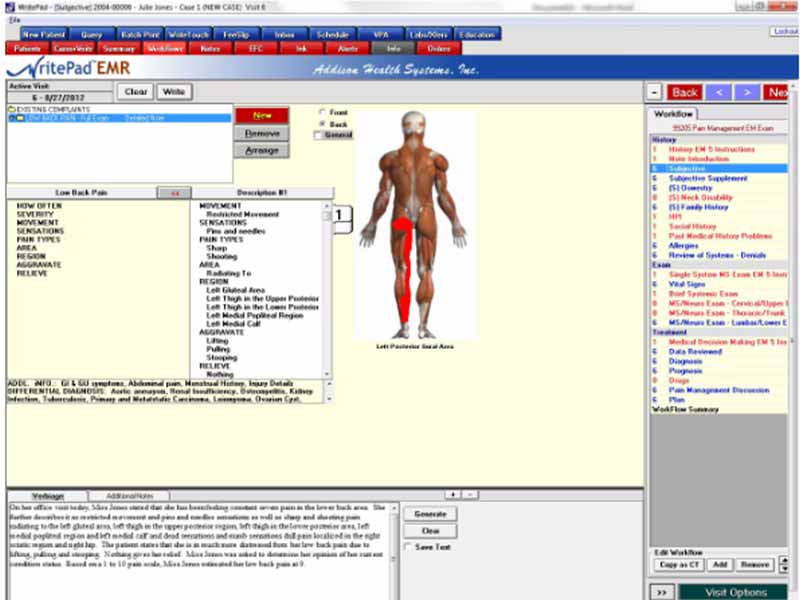The width and height of the screenshot is (800, 600).
Task: Select the Front radio button
Action: tap(322, 111)
